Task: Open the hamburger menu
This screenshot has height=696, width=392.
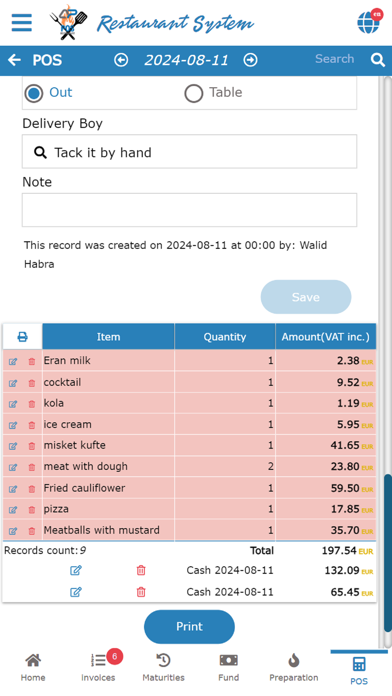Action: (x=22, y=22)
